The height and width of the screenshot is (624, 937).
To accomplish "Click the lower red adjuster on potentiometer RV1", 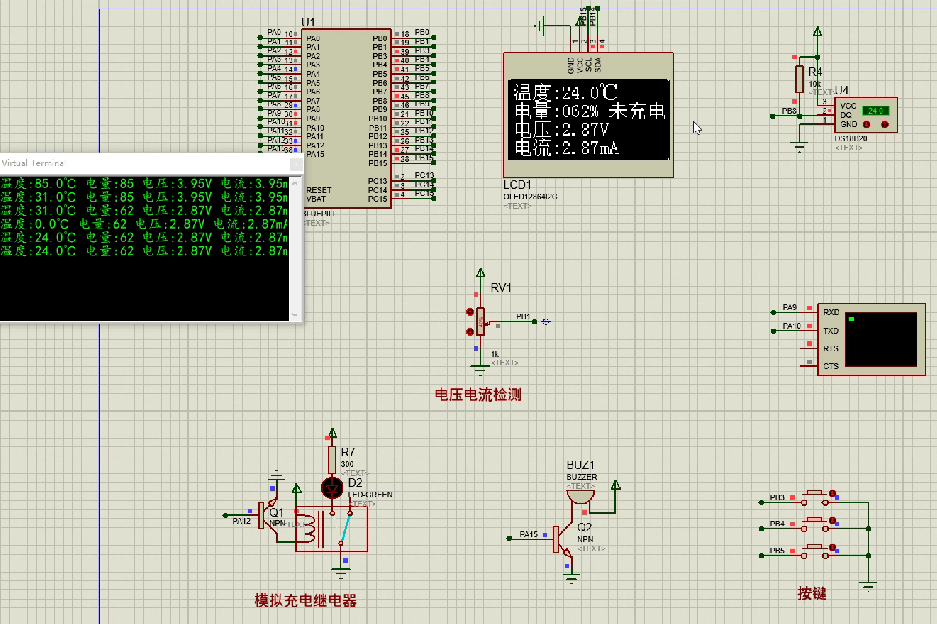I will [469, 329].
